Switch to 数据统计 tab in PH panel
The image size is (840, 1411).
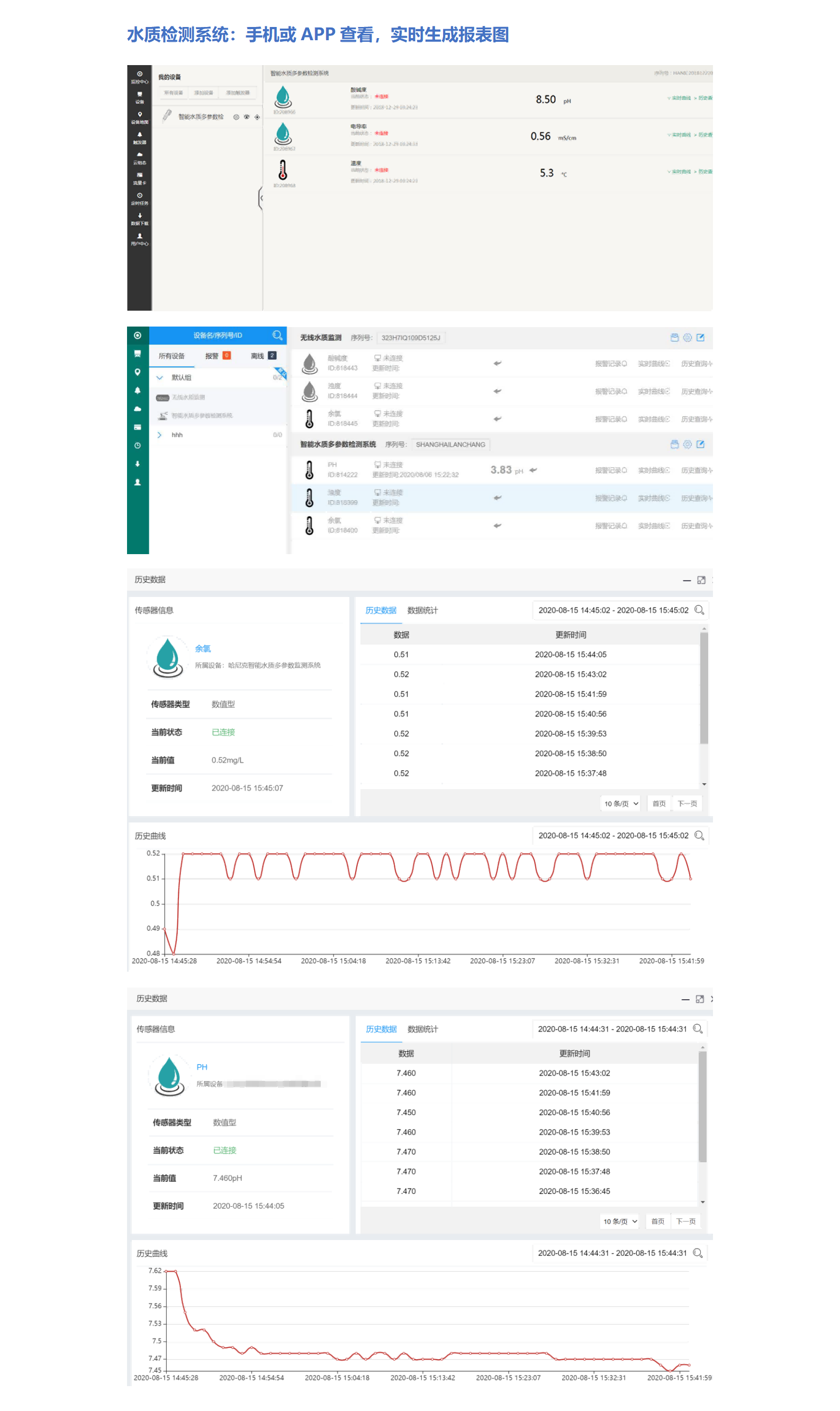(x=422, y=1028)
